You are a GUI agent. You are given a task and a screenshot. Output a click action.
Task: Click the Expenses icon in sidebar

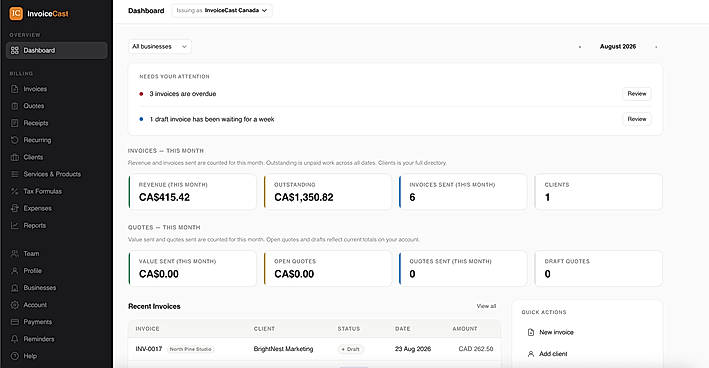click(14, 208)
